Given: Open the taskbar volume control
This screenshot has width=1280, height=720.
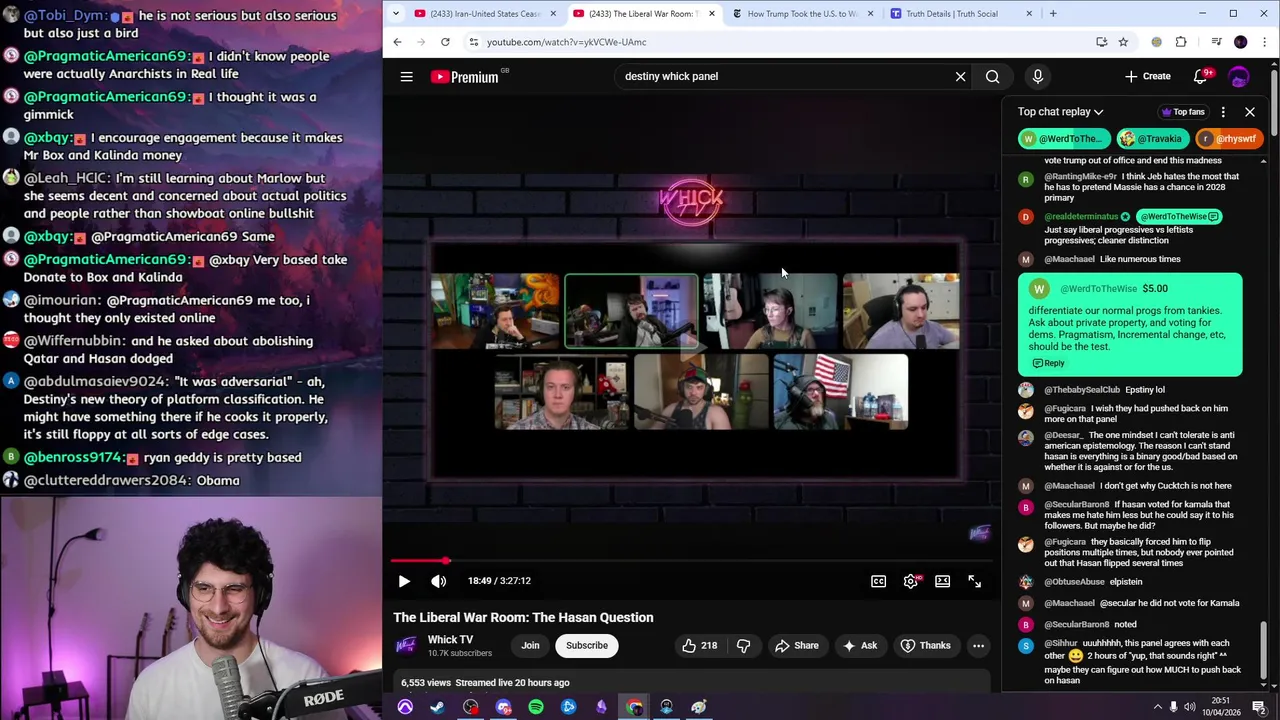Looking at the screenshot, I should click(x=1190, y=707).
